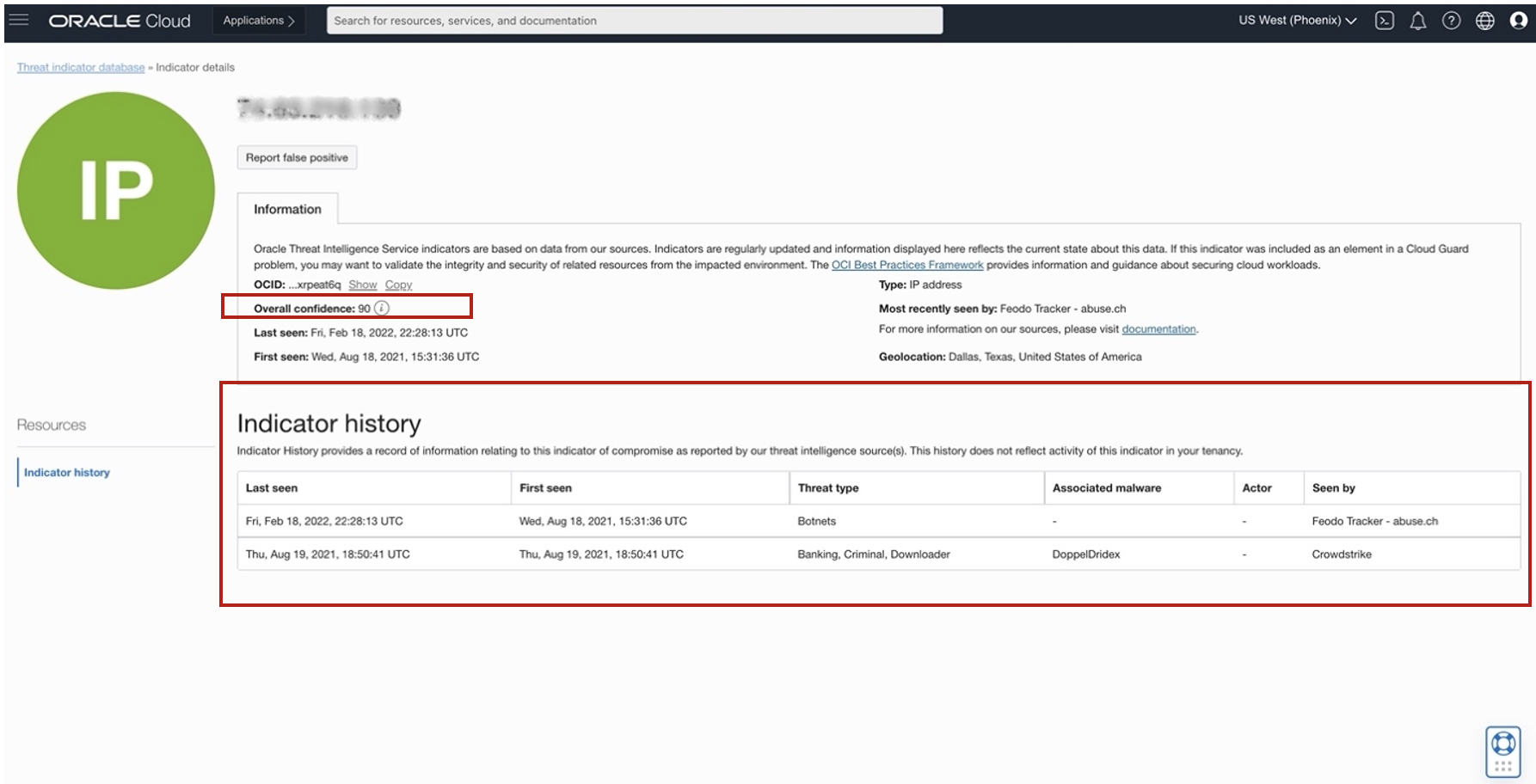Show the full OCID

(x=362, y=285)
